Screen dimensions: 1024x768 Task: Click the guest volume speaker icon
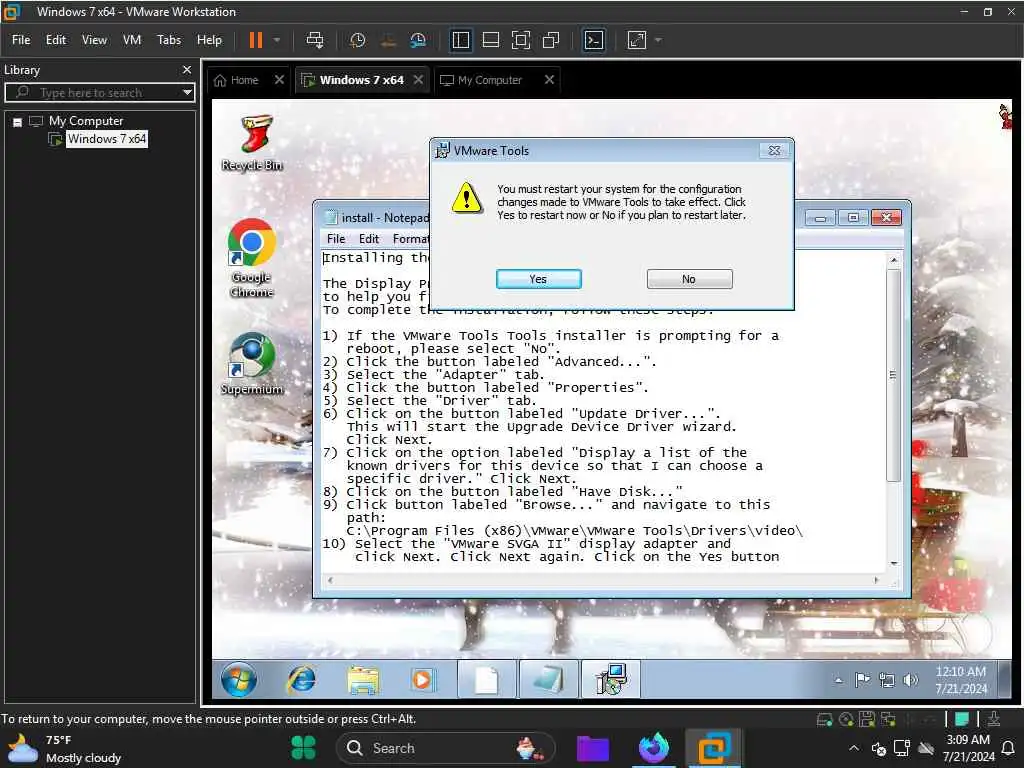coord(910,680)
